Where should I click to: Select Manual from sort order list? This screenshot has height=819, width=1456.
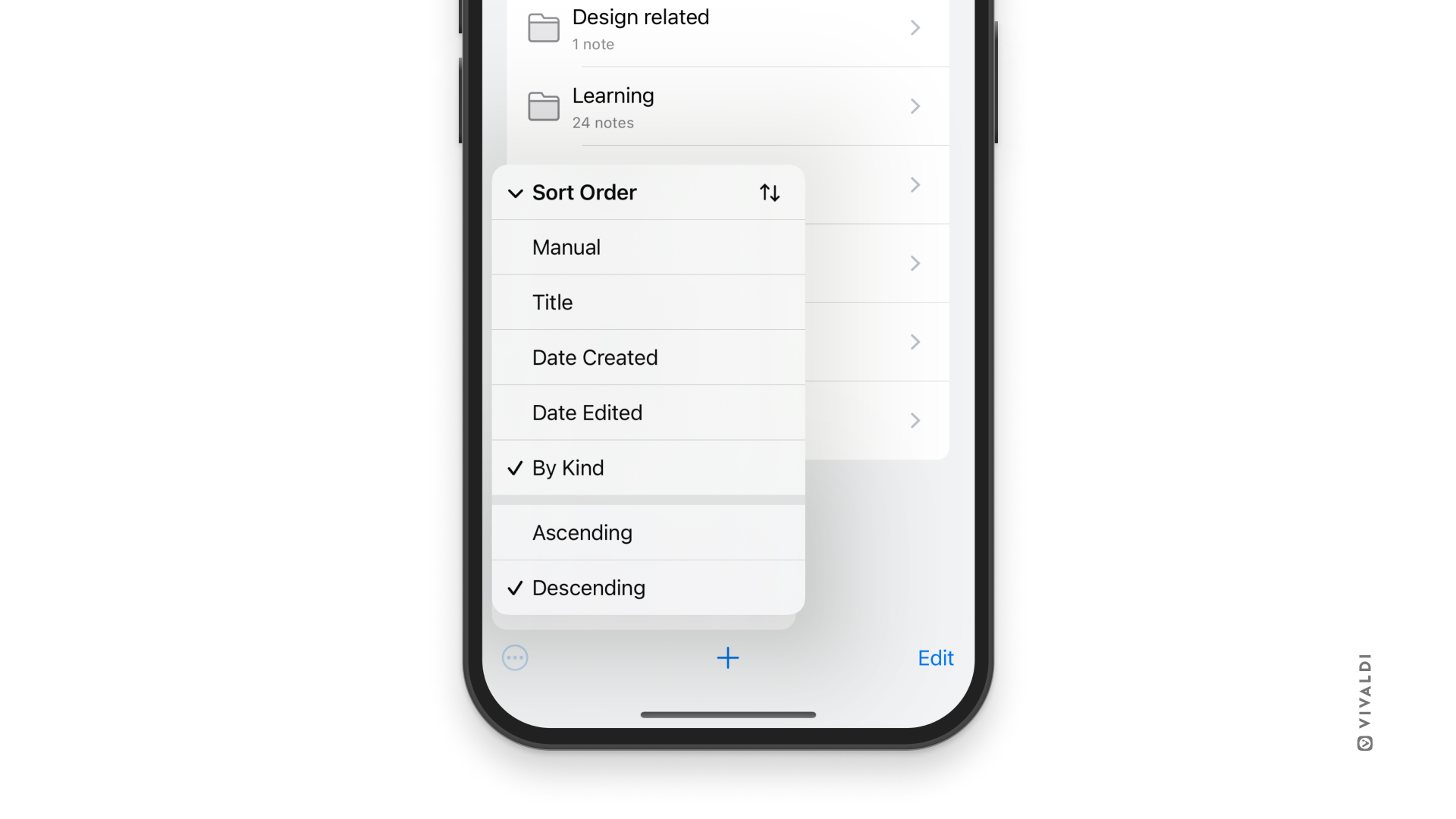tap(648, 247)
